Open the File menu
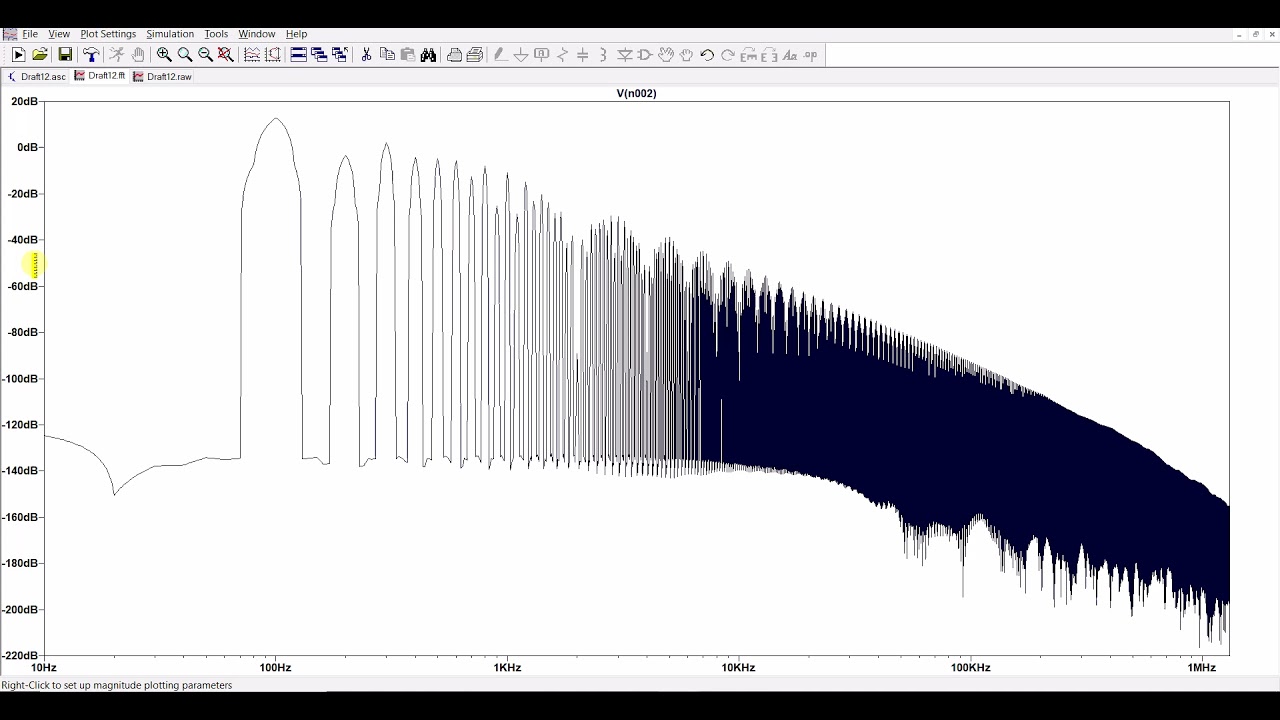Image resolution: width=1280 pixels, height=720 pixels. (30, 34)
